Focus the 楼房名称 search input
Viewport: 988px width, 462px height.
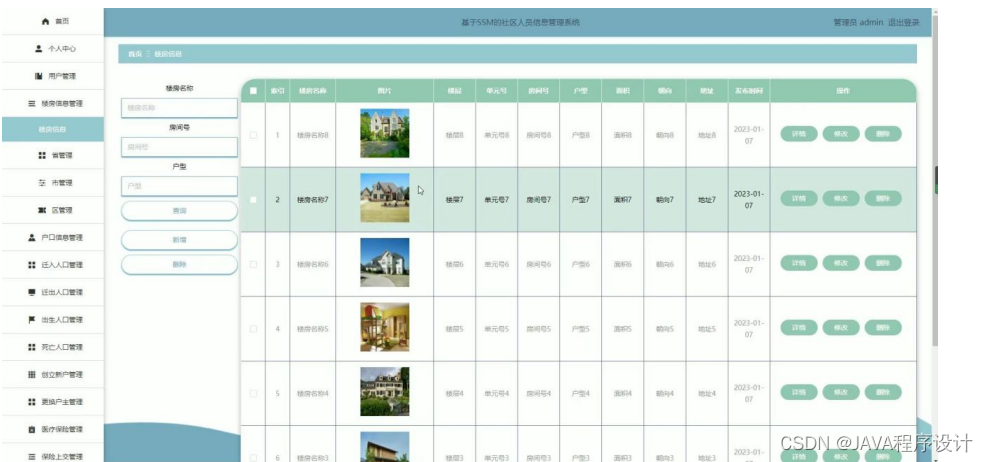point(179,108)
